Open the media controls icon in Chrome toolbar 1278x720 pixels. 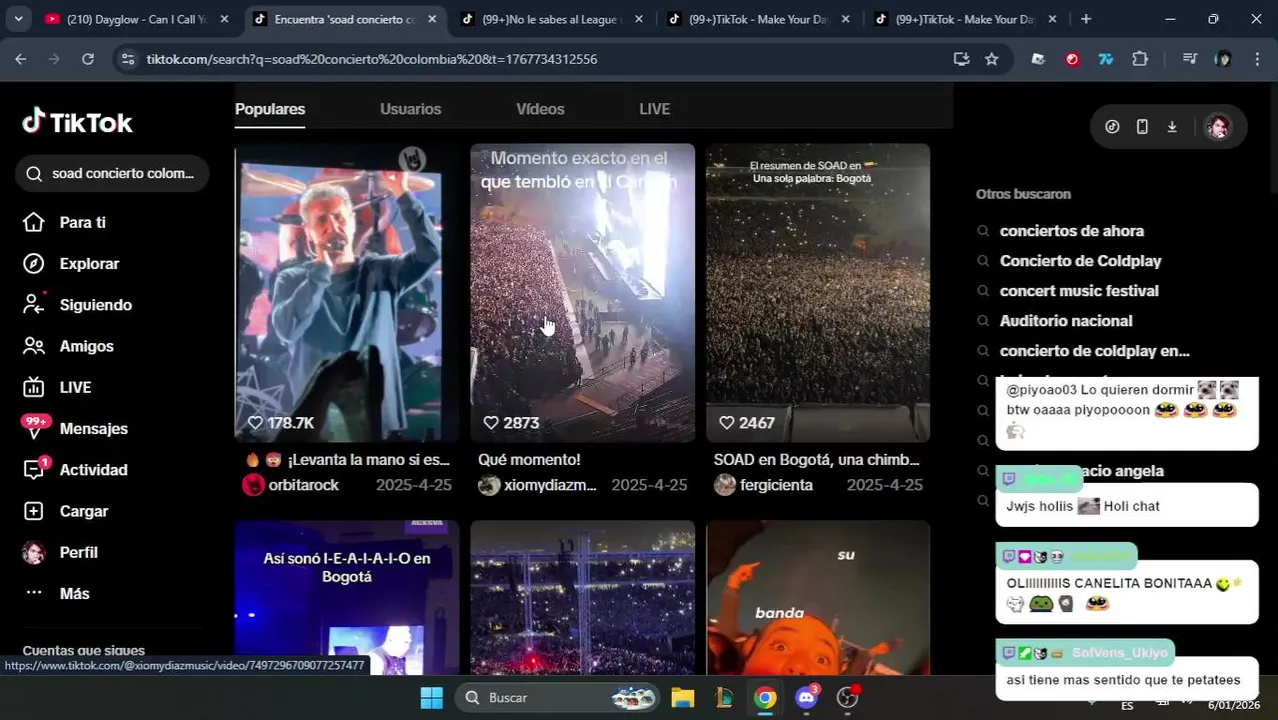point(1189,59)
